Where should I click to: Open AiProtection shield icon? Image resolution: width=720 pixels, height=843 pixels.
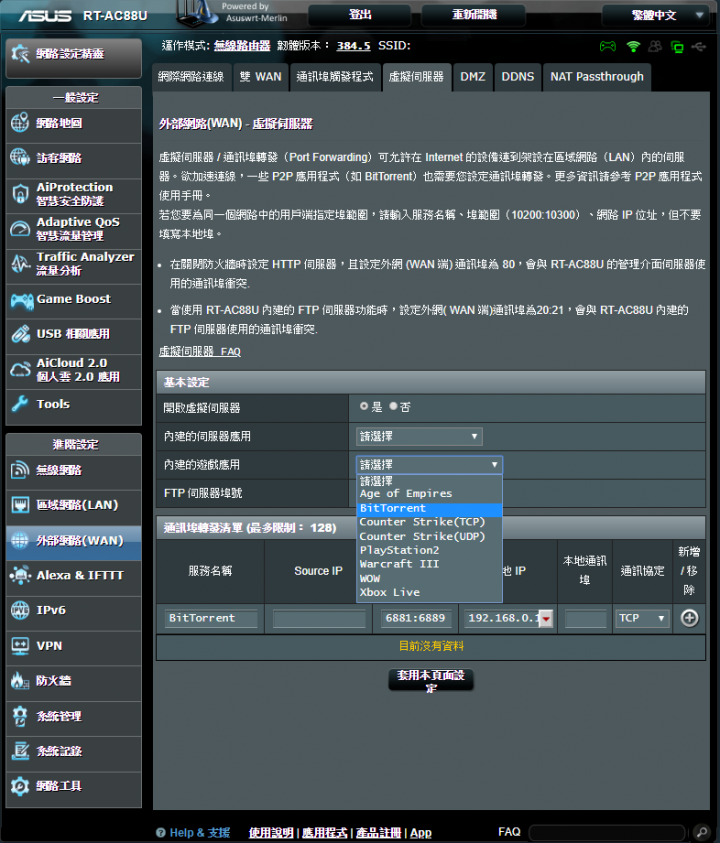(x=20, y=194)
